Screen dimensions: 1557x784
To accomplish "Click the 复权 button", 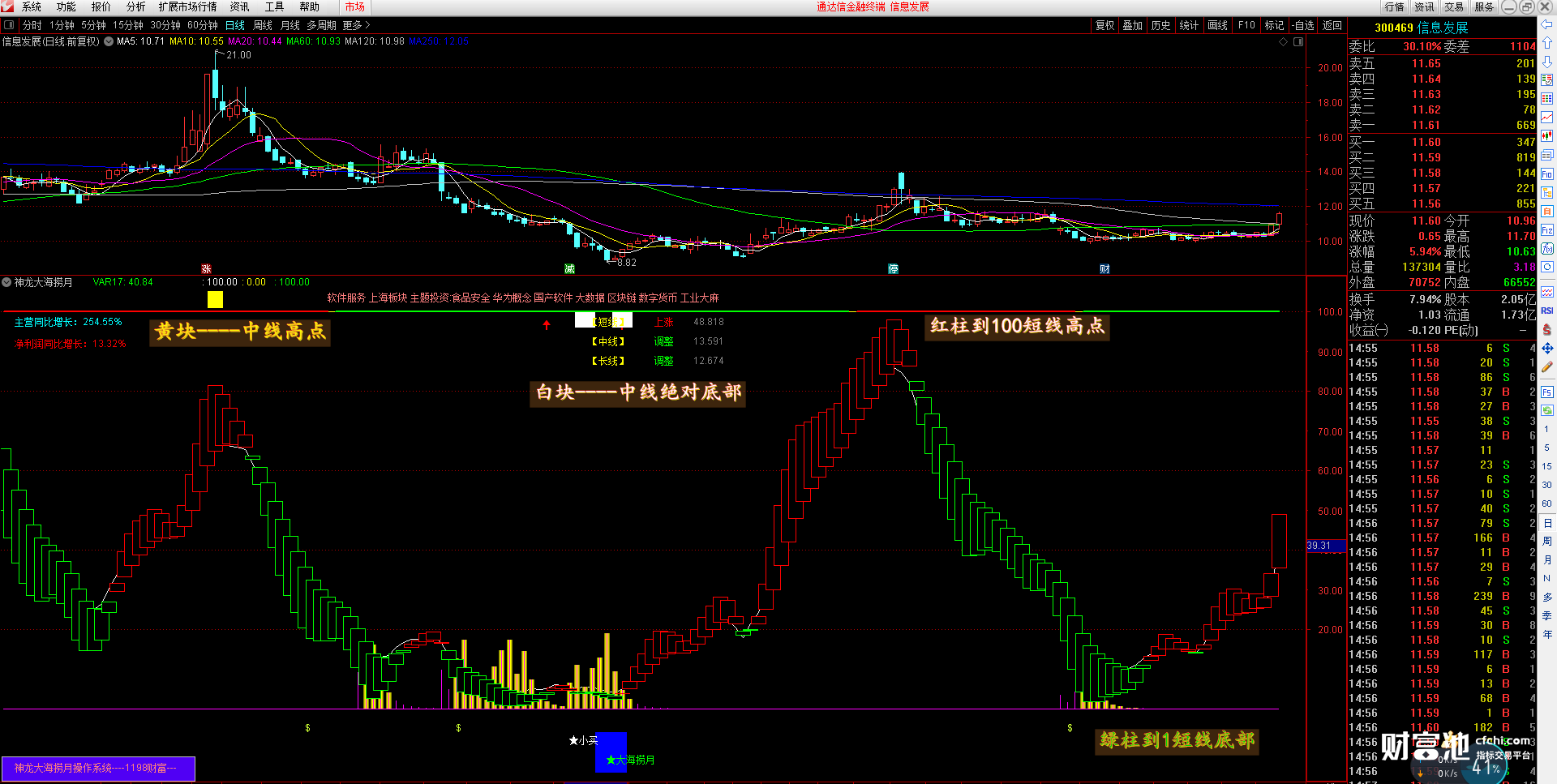I will pos(1104,25).
